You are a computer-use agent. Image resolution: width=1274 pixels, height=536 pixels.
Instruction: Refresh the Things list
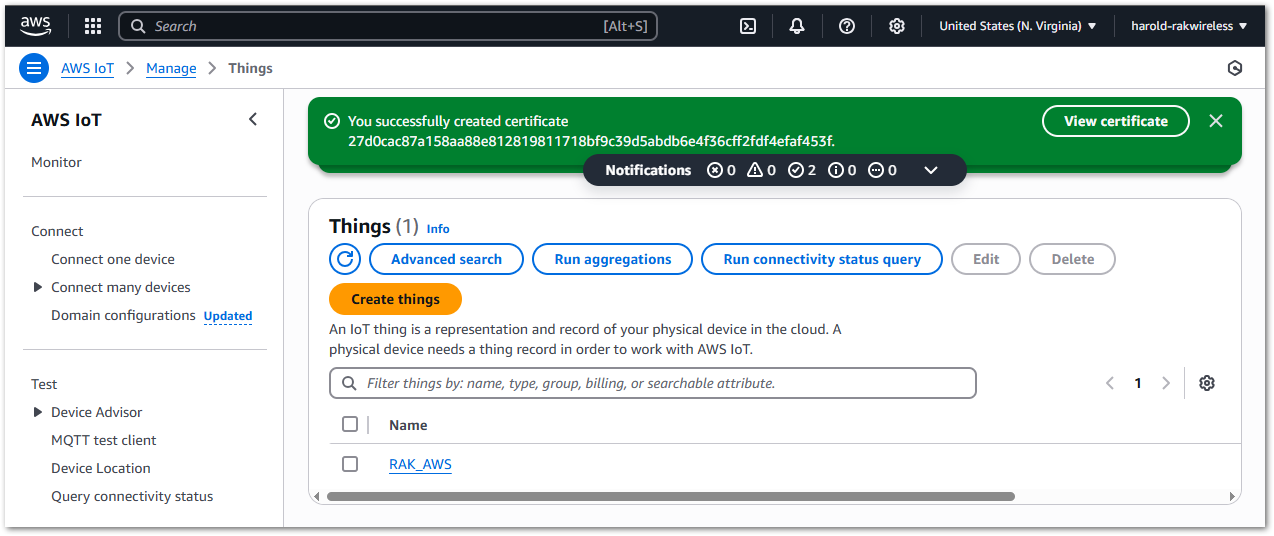click(x=345, y=259)
